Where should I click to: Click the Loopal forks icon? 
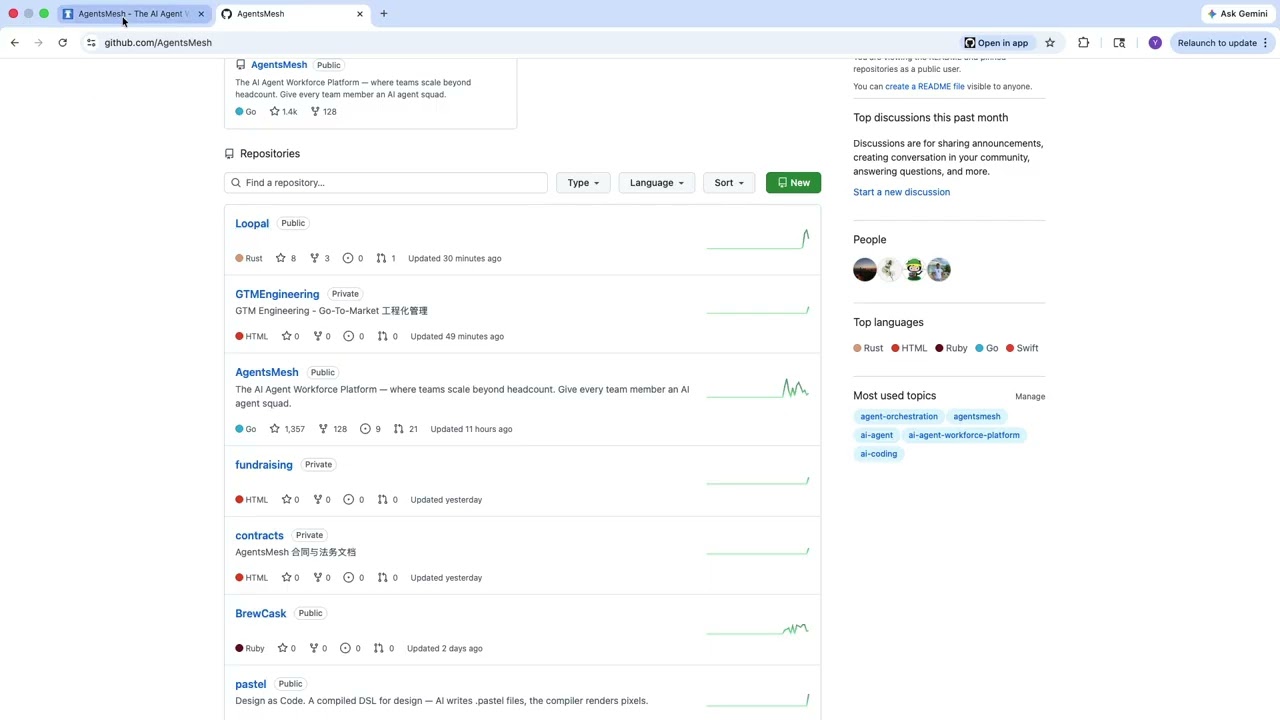point(315,258)
